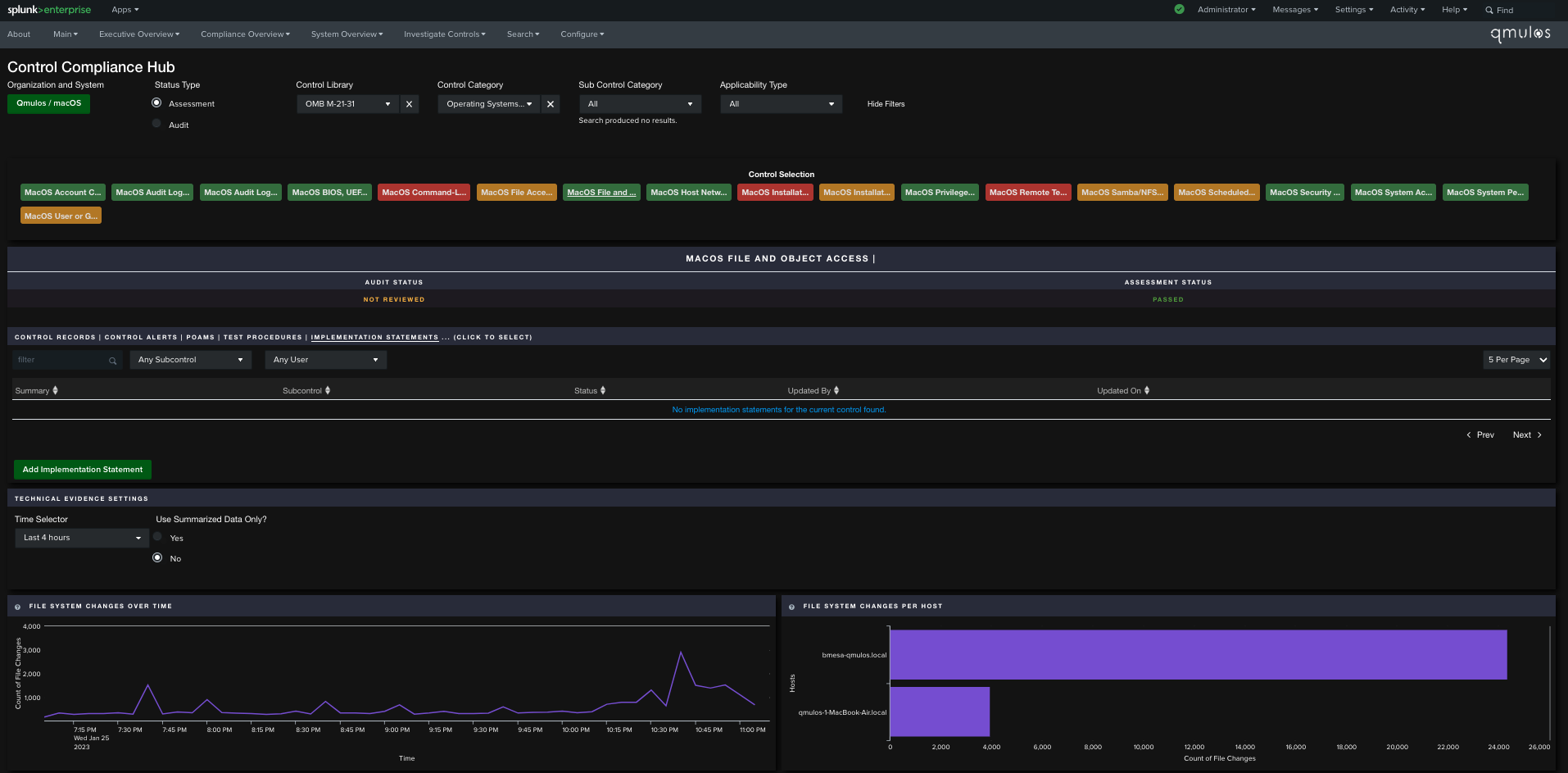1568x773 pixels.
Task: Expand the Any User dropdown
Action: pos(325,360)
